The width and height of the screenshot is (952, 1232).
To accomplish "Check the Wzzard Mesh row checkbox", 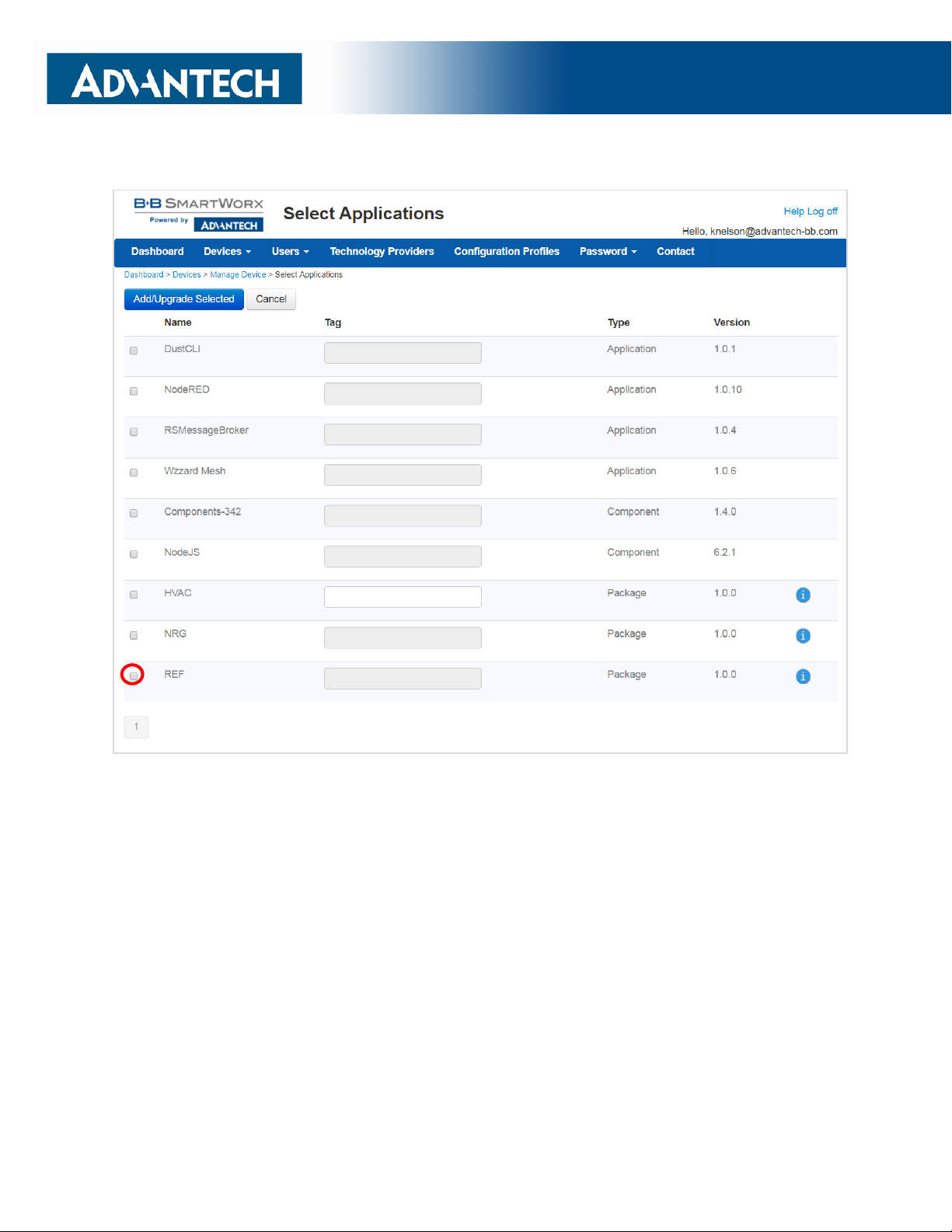I will [x=134, y=473].
